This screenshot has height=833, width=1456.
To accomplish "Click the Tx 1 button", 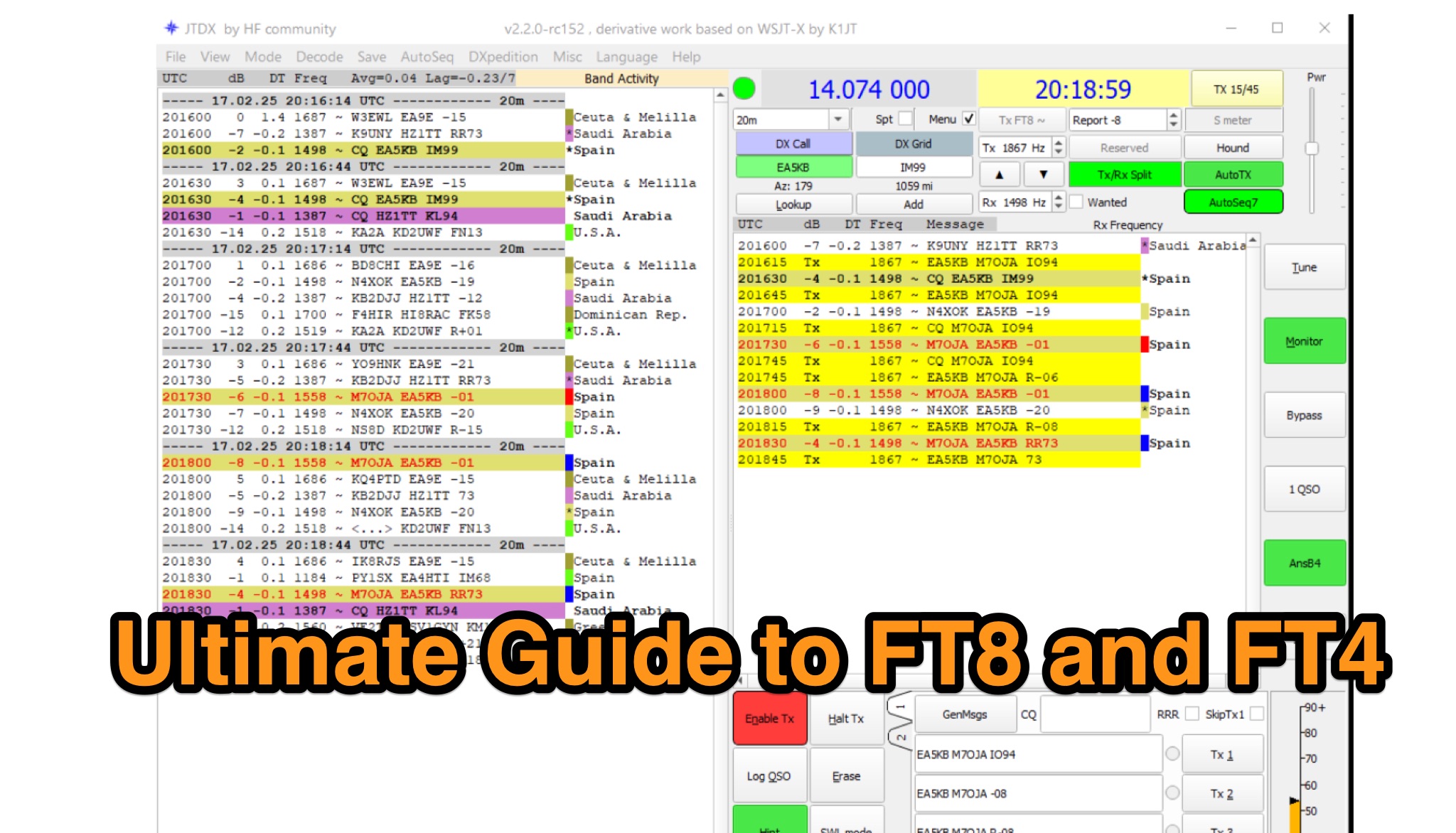I will pos(1222,754).
